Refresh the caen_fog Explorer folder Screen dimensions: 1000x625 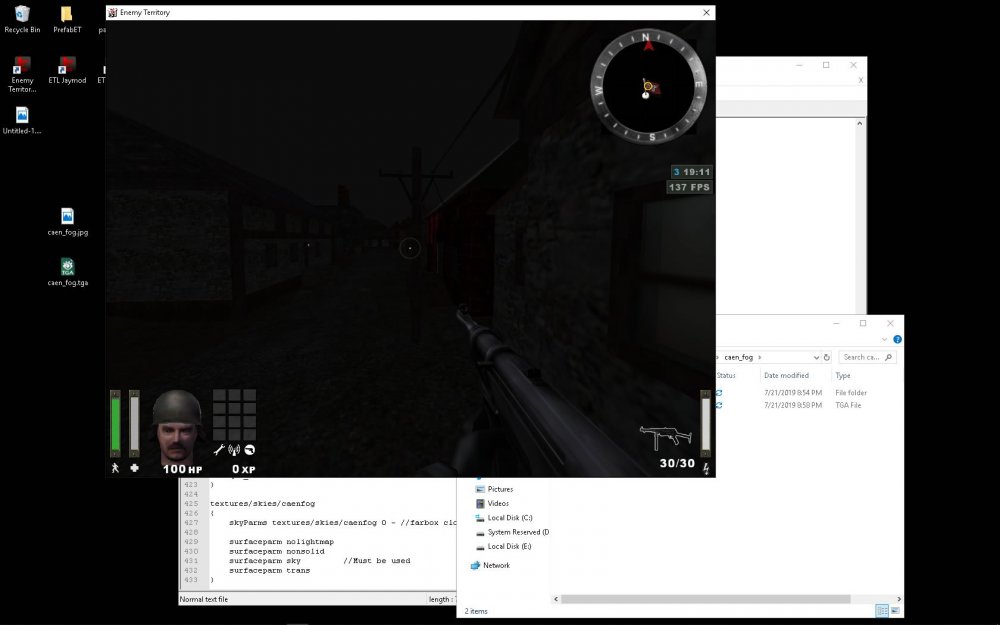[x=827, y=357]
